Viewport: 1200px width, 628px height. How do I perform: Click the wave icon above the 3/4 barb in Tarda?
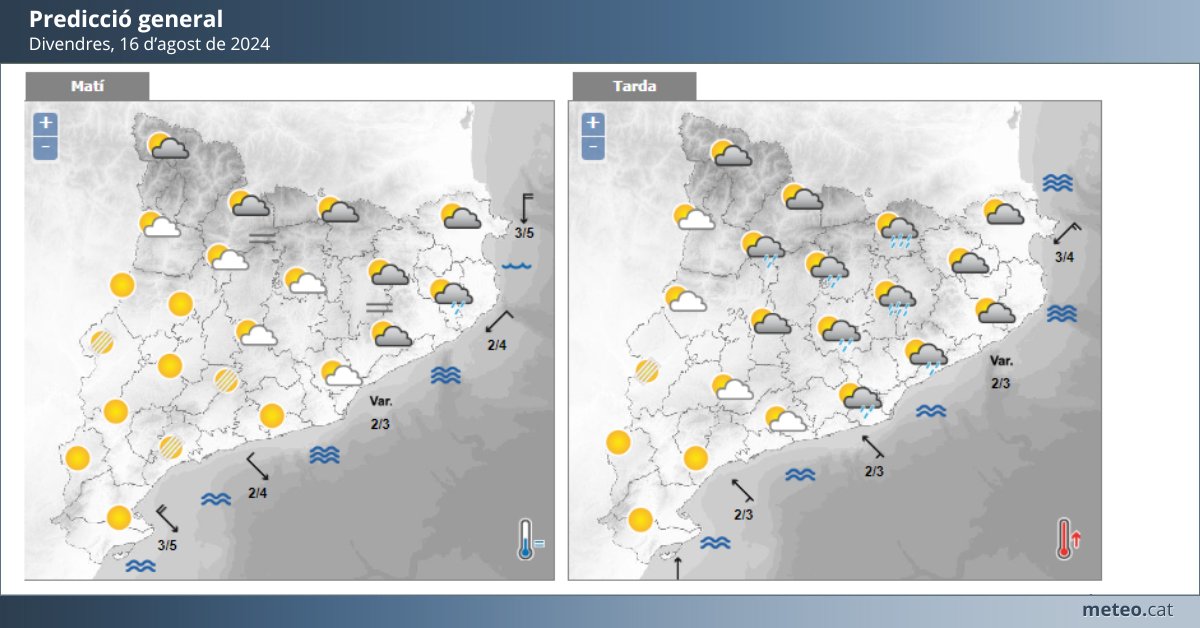click(x=1057, y=183)
